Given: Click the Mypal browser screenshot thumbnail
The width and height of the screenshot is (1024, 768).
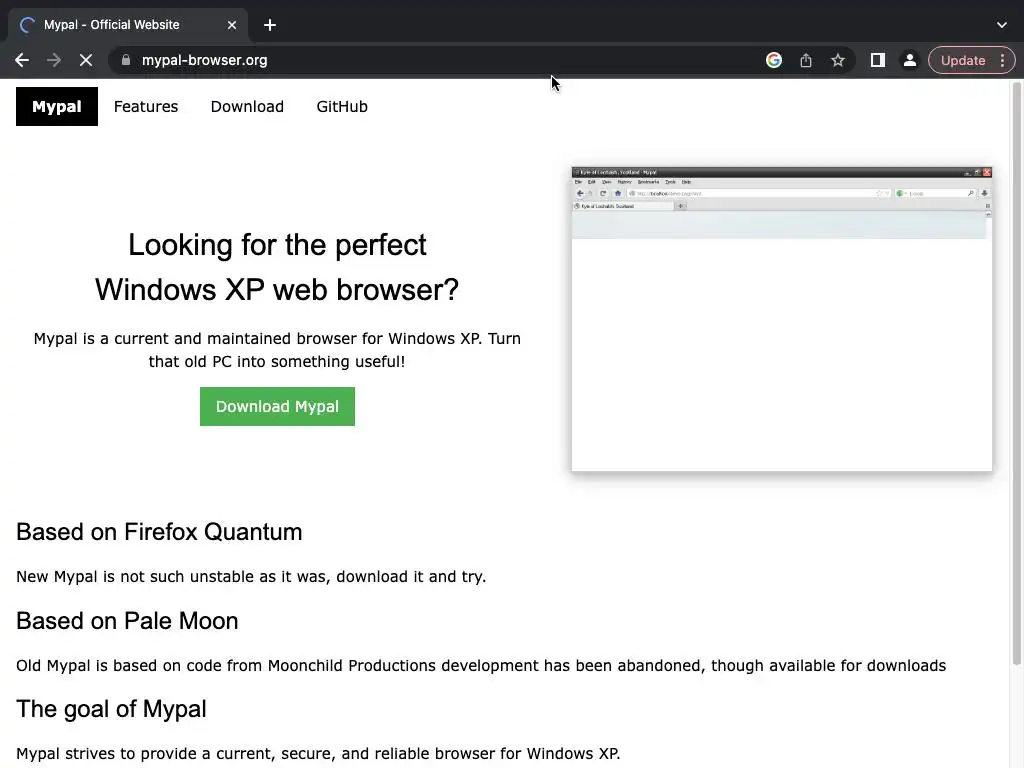Looking at the screenshot, I should (781, 318).
